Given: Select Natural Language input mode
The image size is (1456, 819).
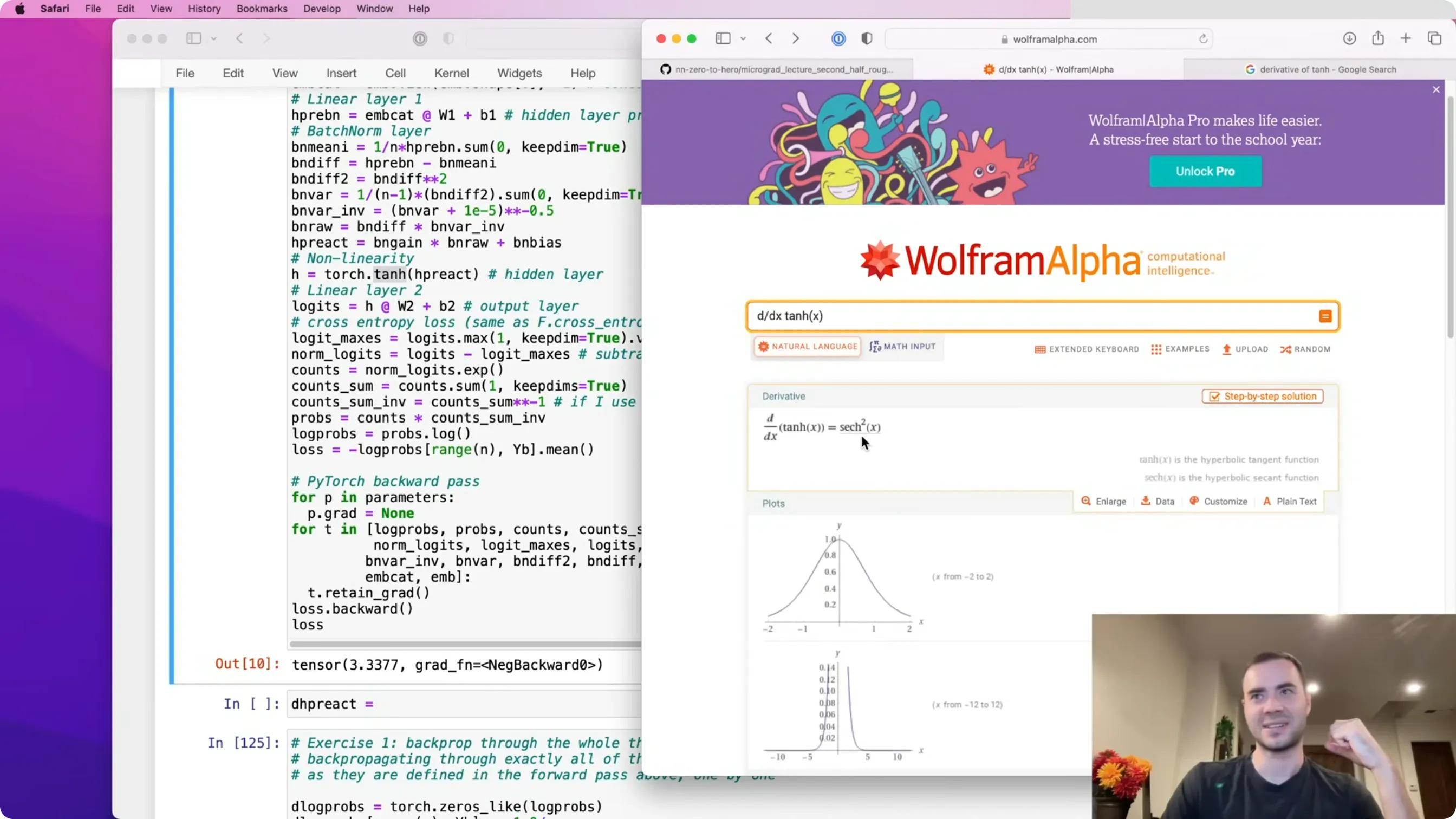Looking at the screenshot, I should click(x=808, y=347).
